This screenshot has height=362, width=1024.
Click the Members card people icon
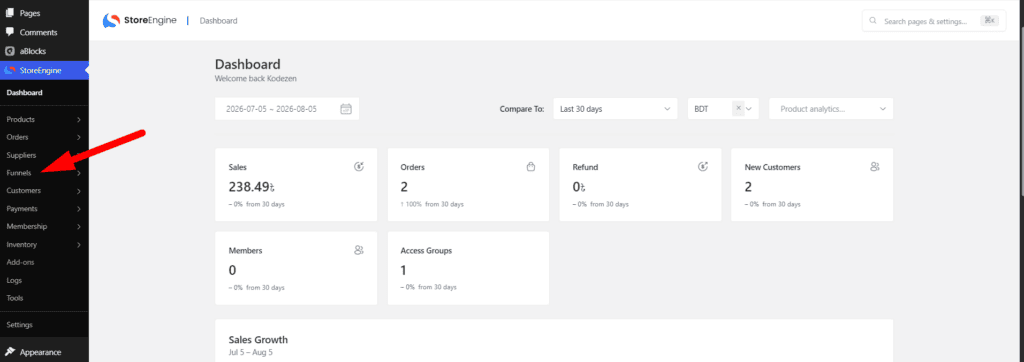(359, 250)
